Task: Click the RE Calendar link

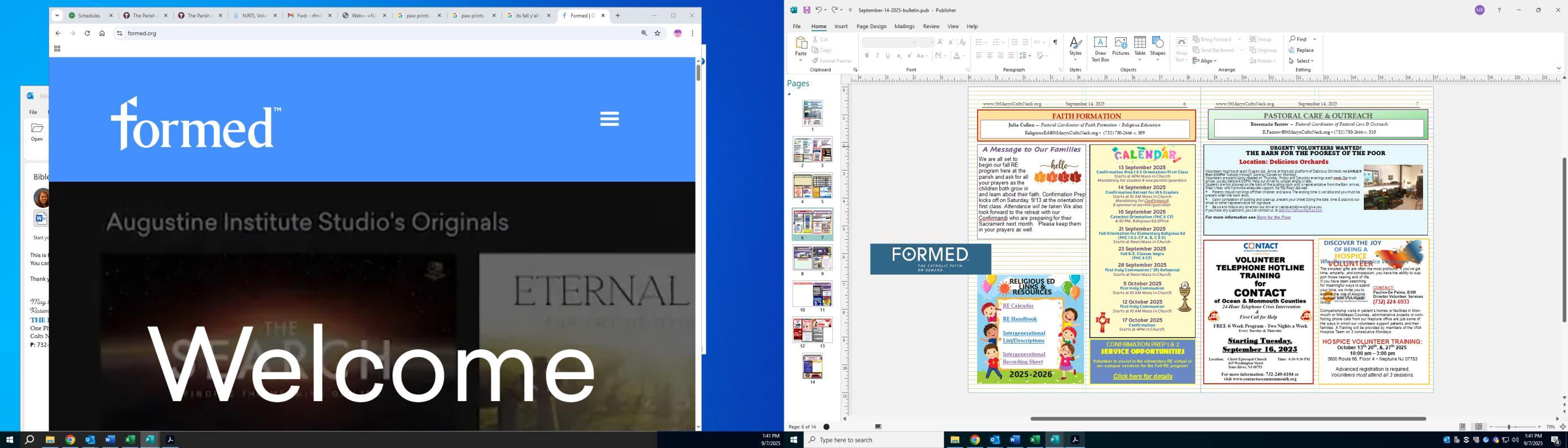Action: coord(1018,306)
